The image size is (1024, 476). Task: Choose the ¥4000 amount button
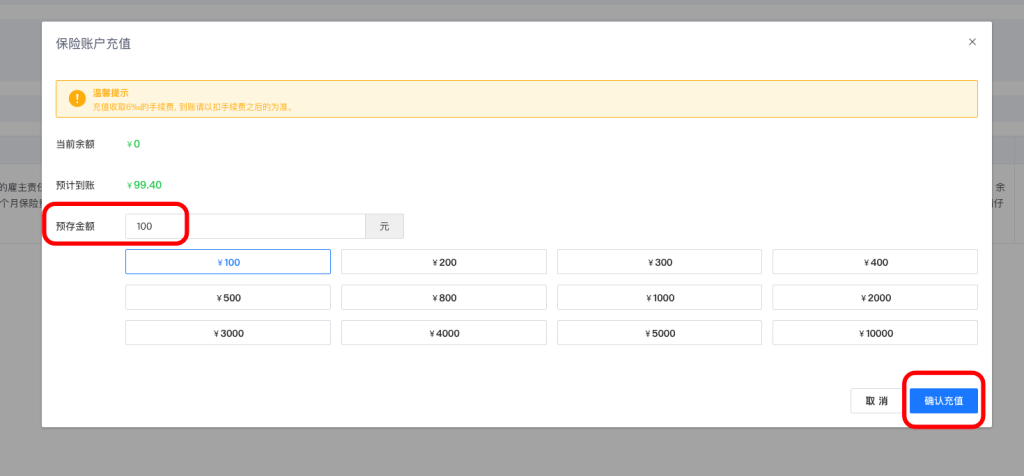point(444,333)
